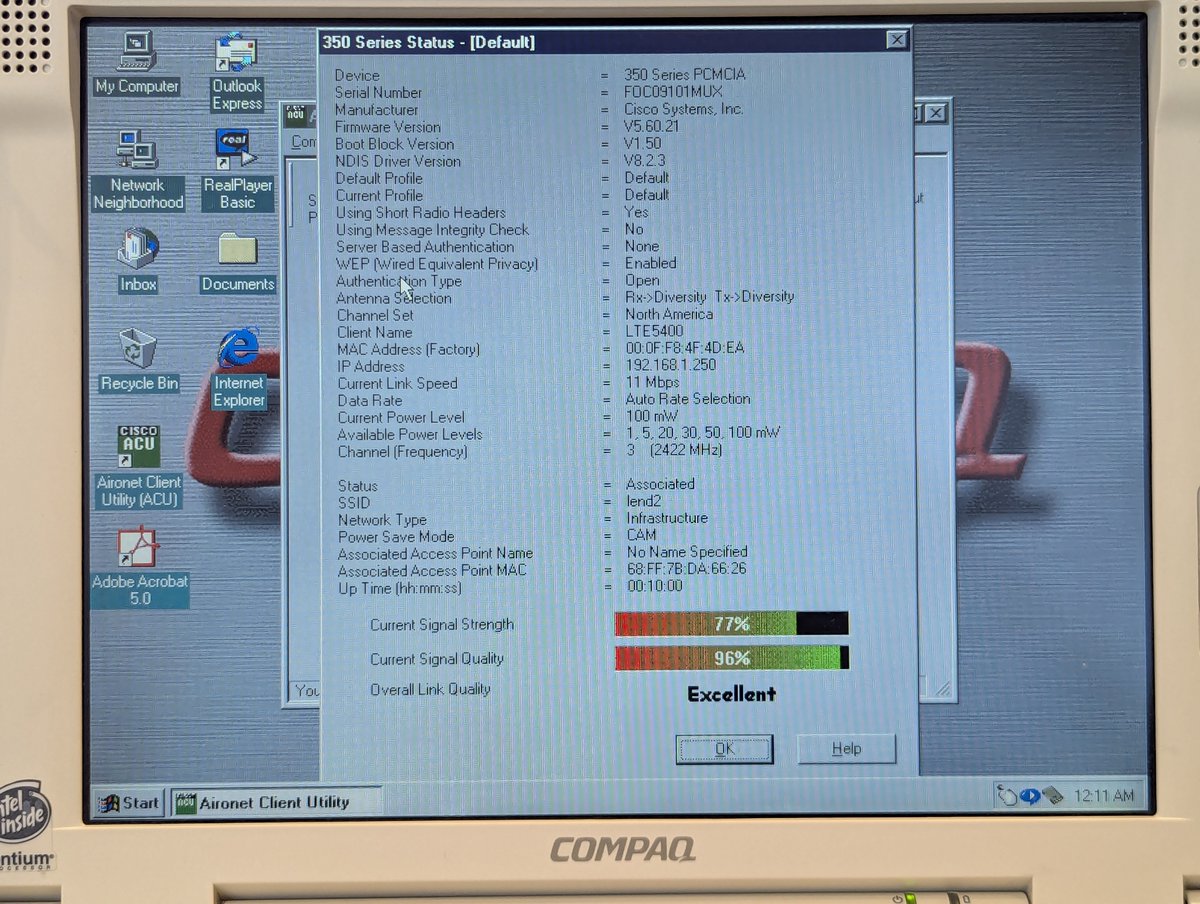Click the channel value 3 (2422 MHz)
Screen dimensions: 1200x904
(674, 450)
